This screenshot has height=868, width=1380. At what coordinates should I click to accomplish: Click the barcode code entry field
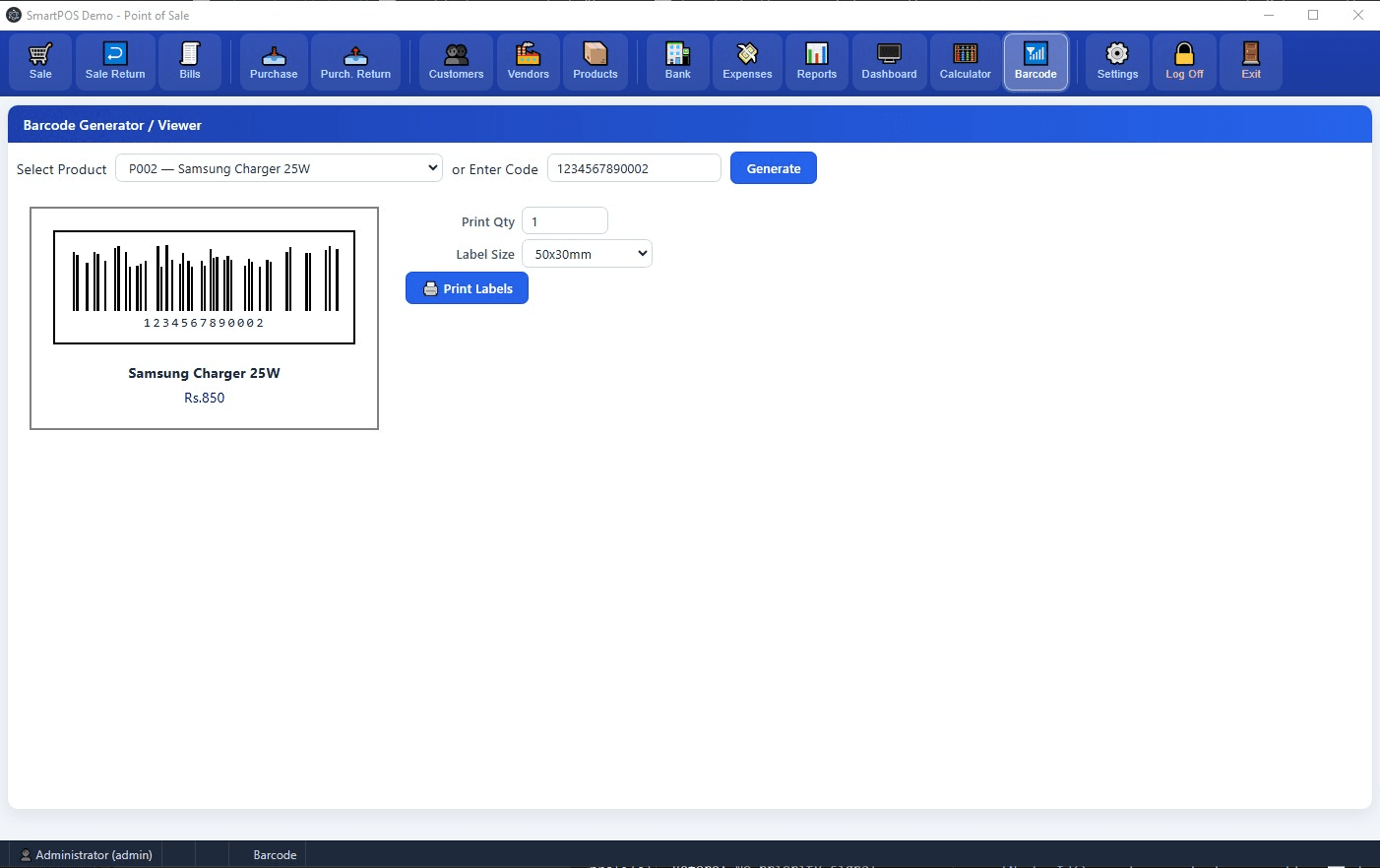tap(634, 167)
